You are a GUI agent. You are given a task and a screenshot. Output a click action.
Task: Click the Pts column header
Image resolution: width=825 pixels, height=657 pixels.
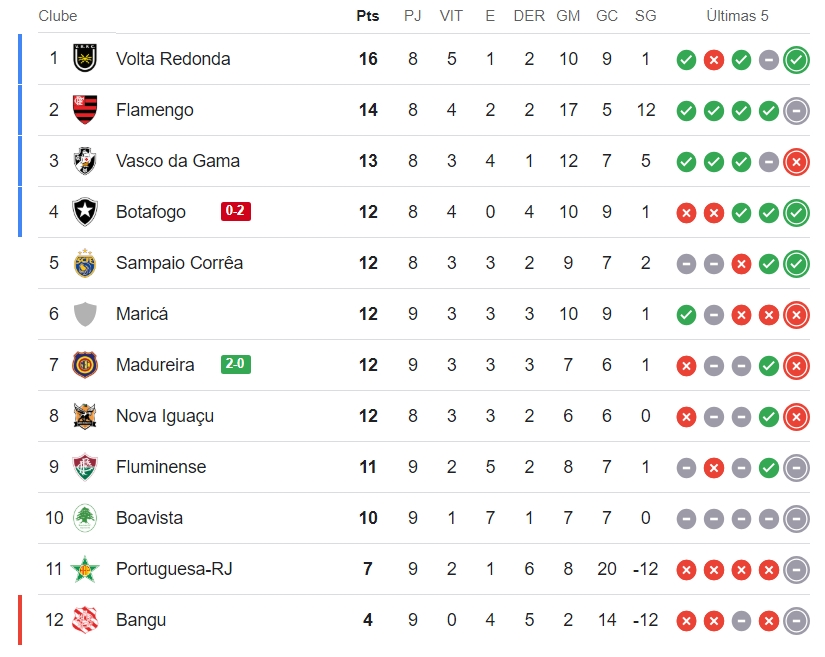(368, 16)
